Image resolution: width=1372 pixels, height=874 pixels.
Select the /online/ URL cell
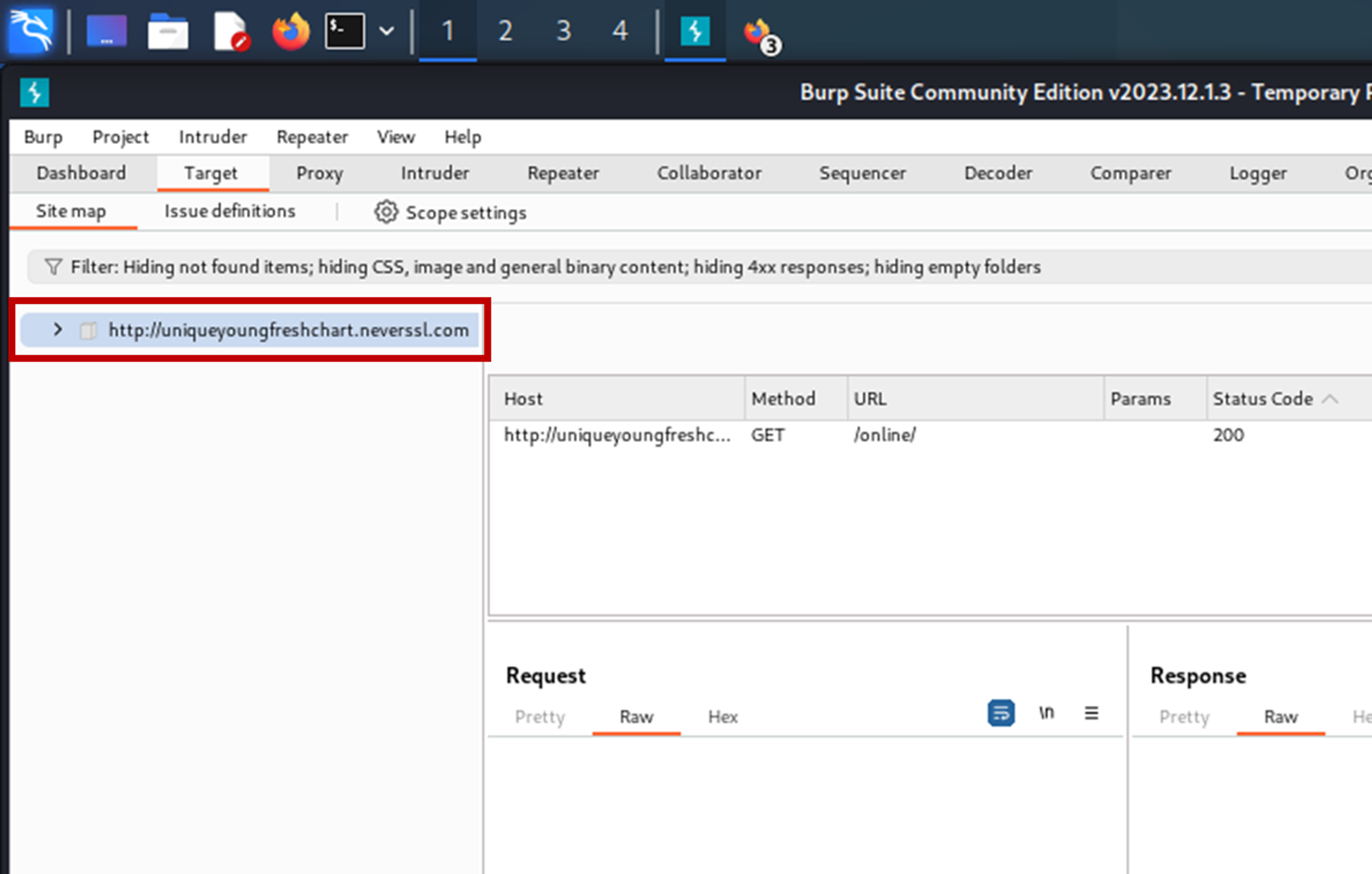(x=884, y=435)
